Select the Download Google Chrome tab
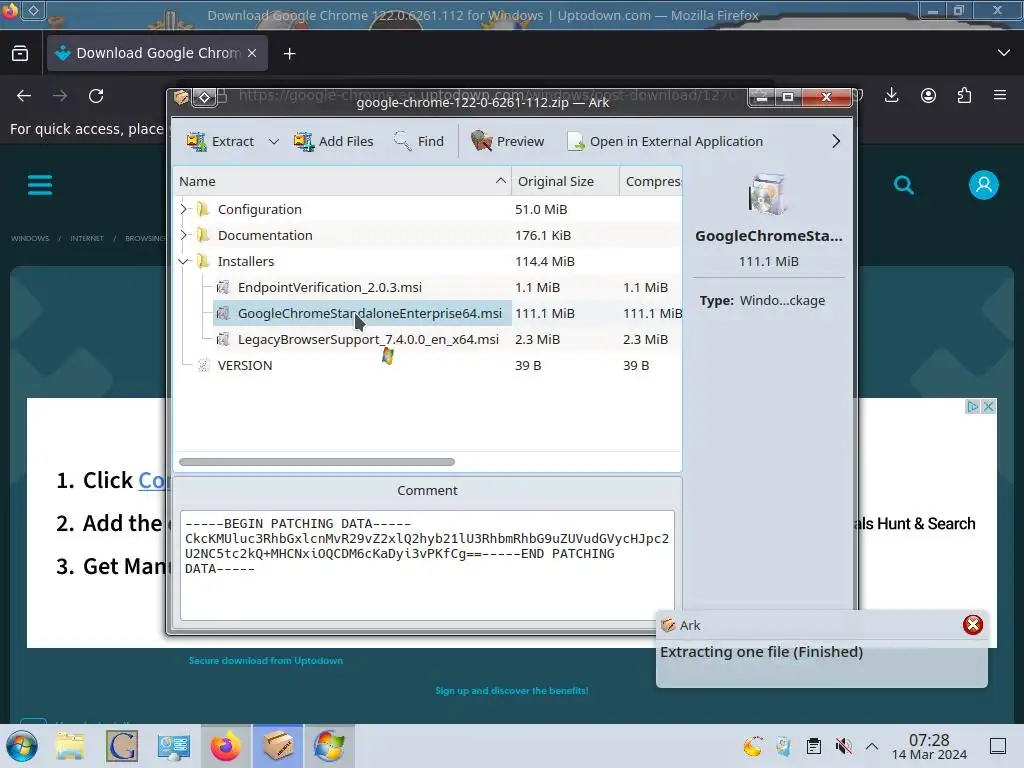 coord(157,54)
